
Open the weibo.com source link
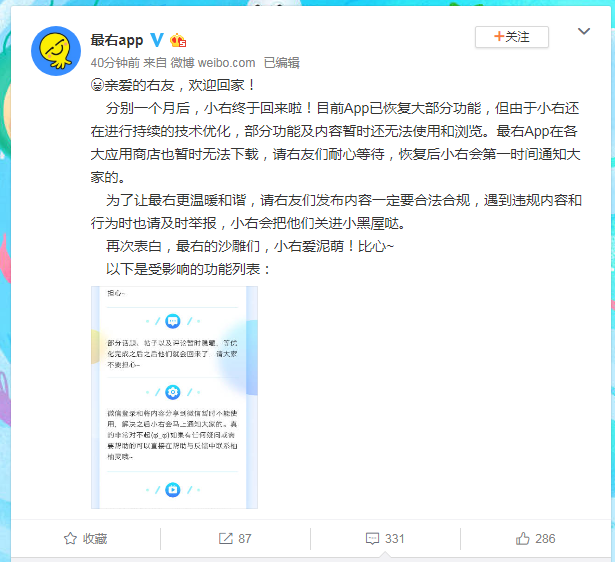(x=226, y=63)
